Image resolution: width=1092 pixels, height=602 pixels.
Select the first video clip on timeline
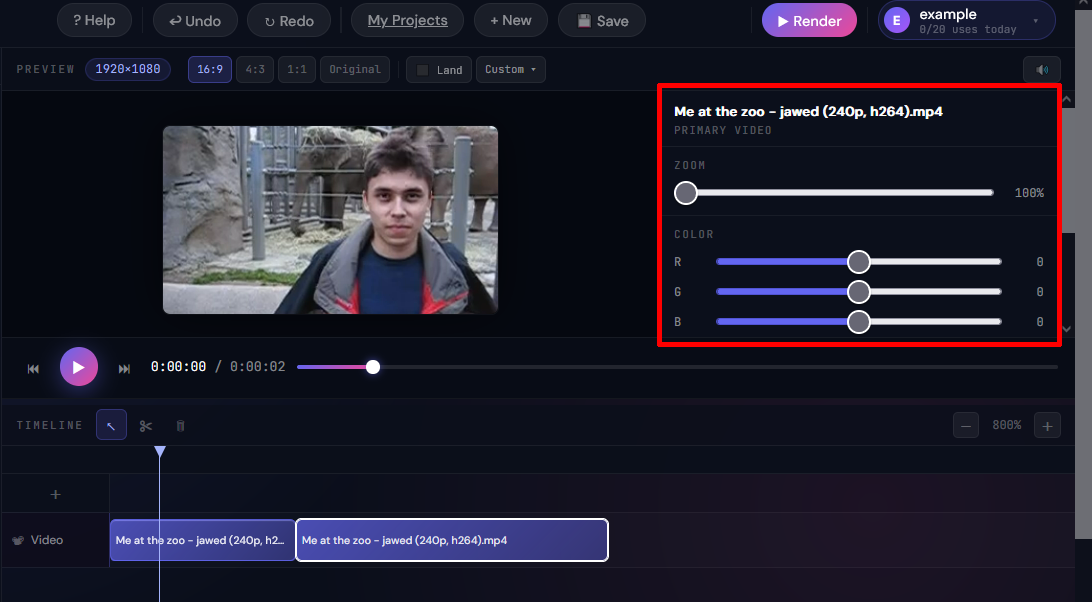(203, 540)
